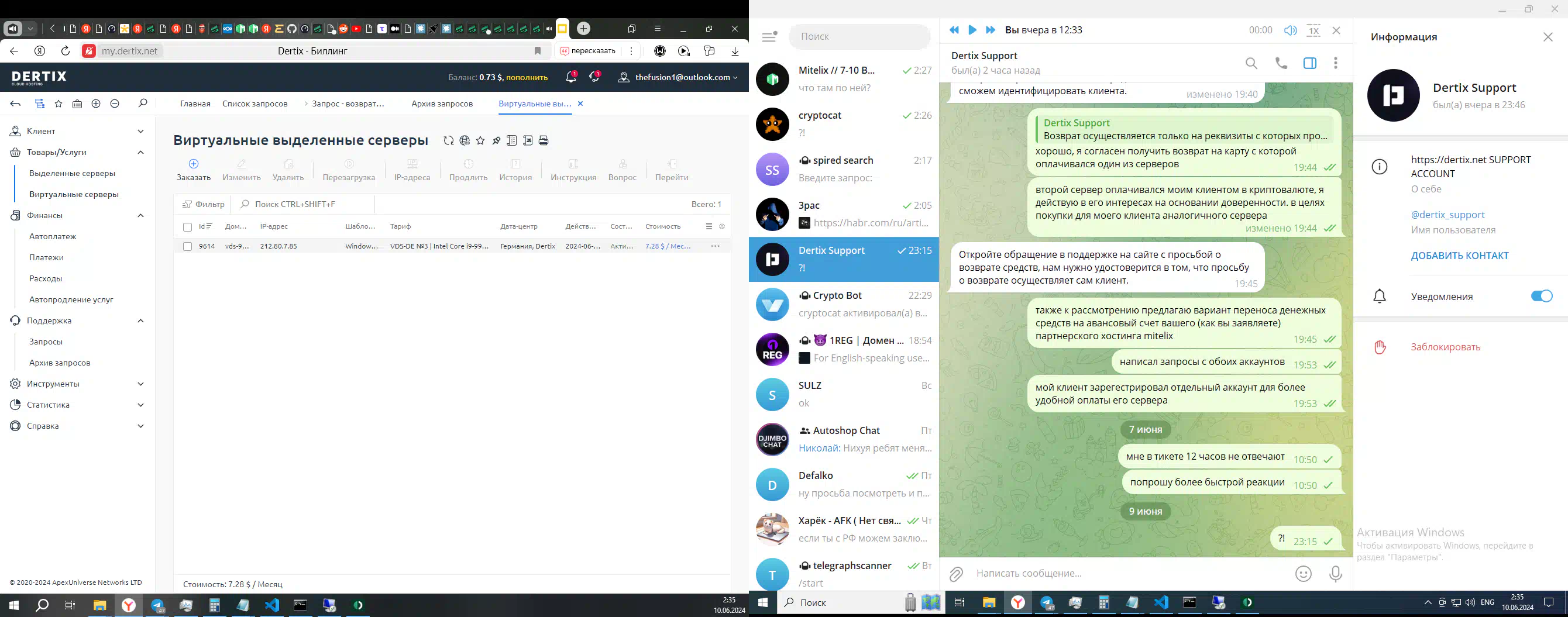Viewport: 1568px width, 617px height.
Task: Switch to the Архив запросов tab
Action: point(442,104)
